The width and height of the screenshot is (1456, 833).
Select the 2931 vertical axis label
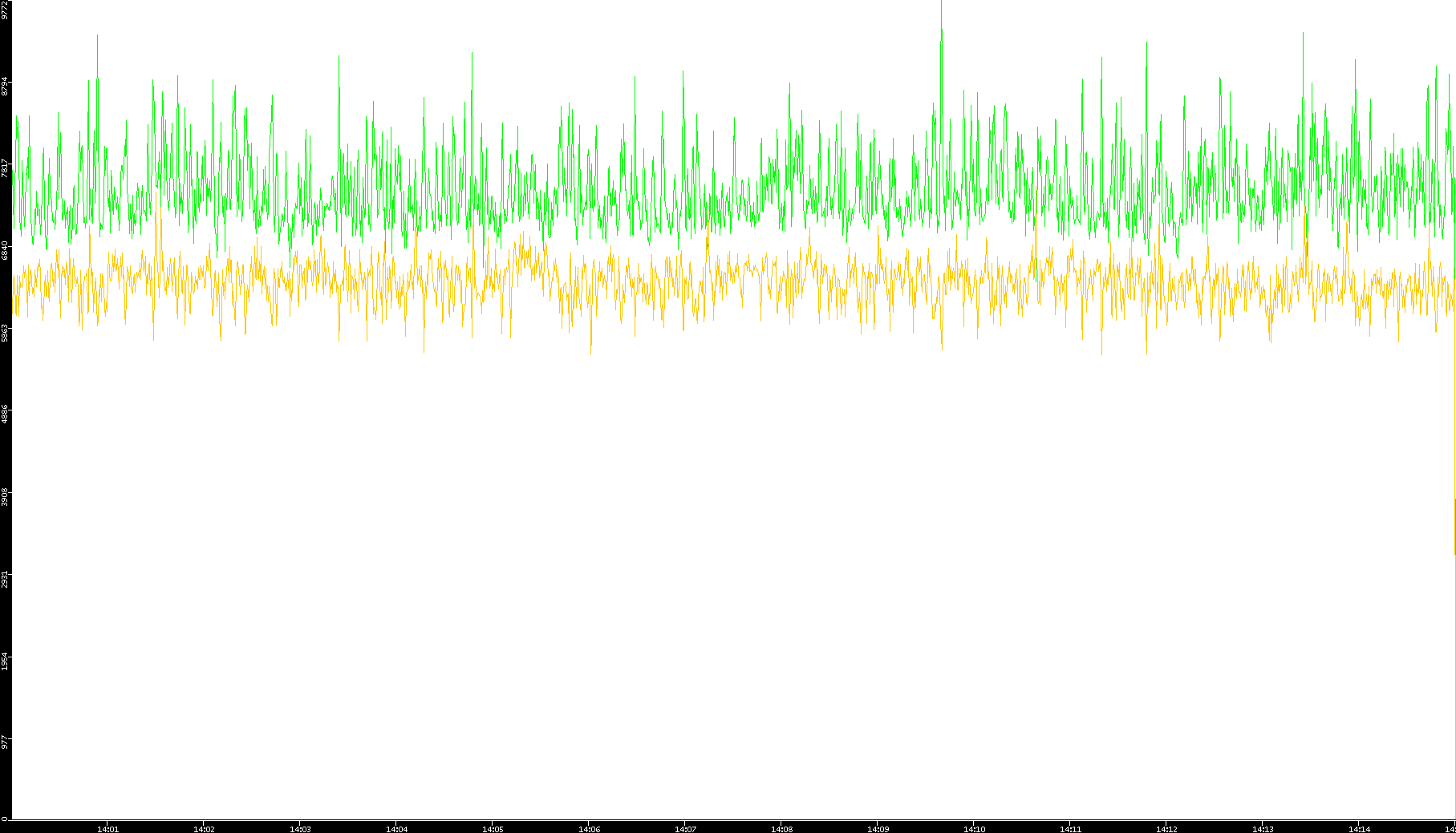[5, 579]
